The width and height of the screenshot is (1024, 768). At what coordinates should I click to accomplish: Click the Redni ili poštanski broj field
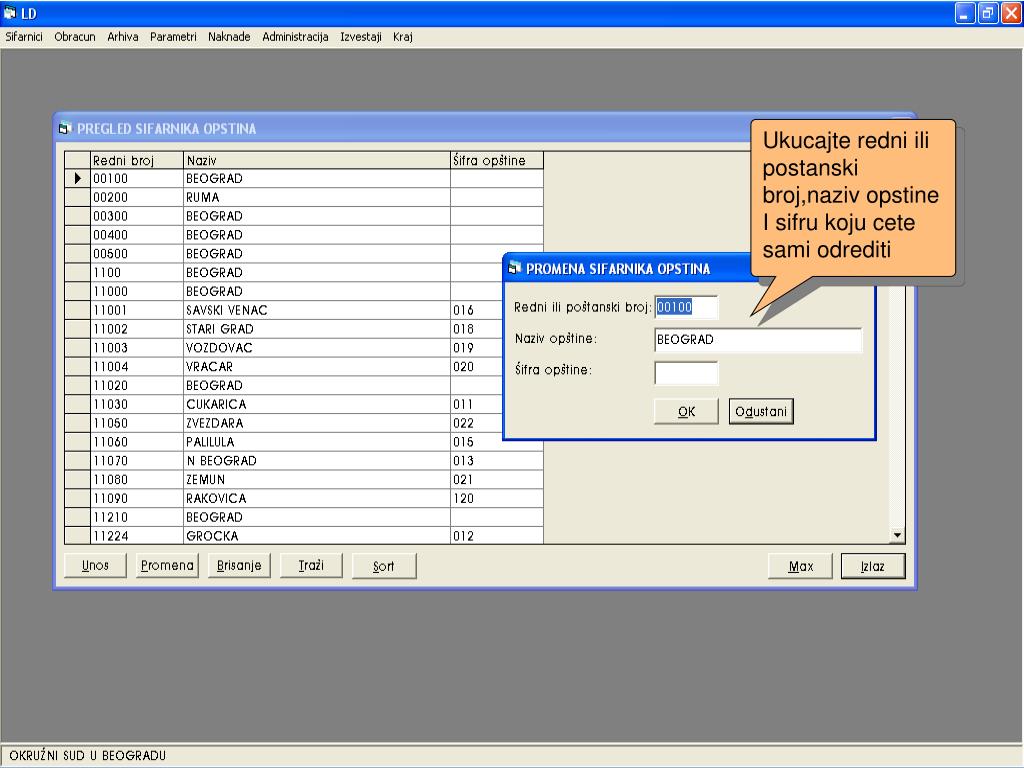(686, 307)
